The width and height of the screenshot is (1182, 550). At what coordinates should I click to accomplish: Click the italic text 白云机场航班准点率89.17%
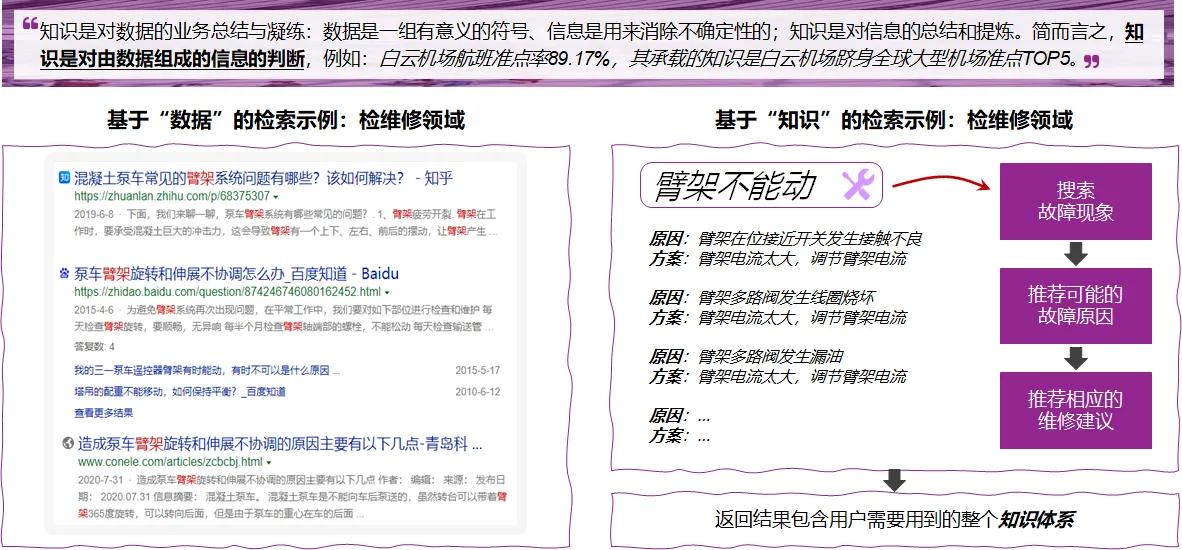pyautogui.click(x=495, y=59)
